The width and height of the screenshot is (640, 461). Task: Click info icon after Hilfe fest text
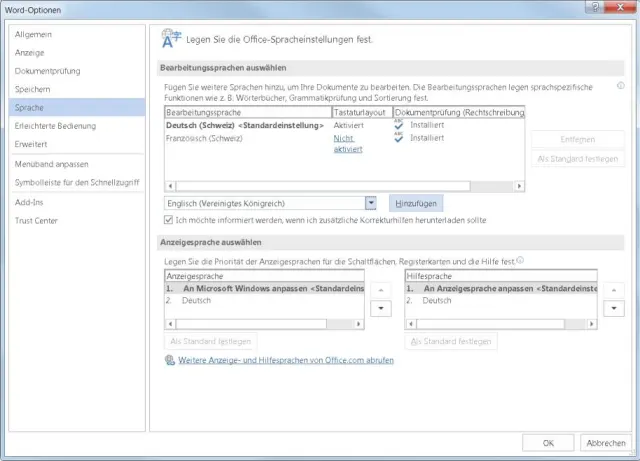520,260
